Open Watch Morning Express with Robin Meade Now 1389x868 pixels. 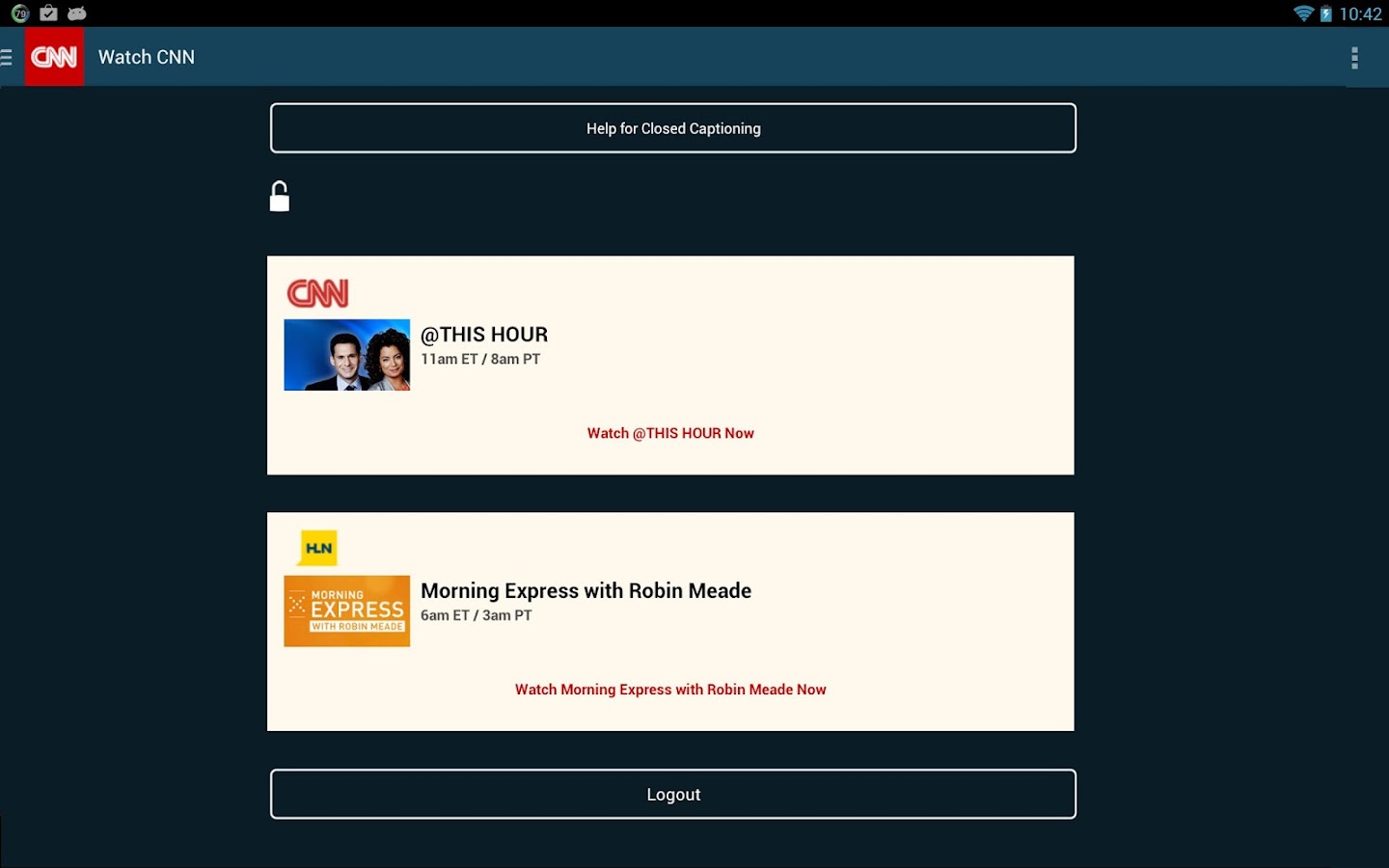point(670,690)
